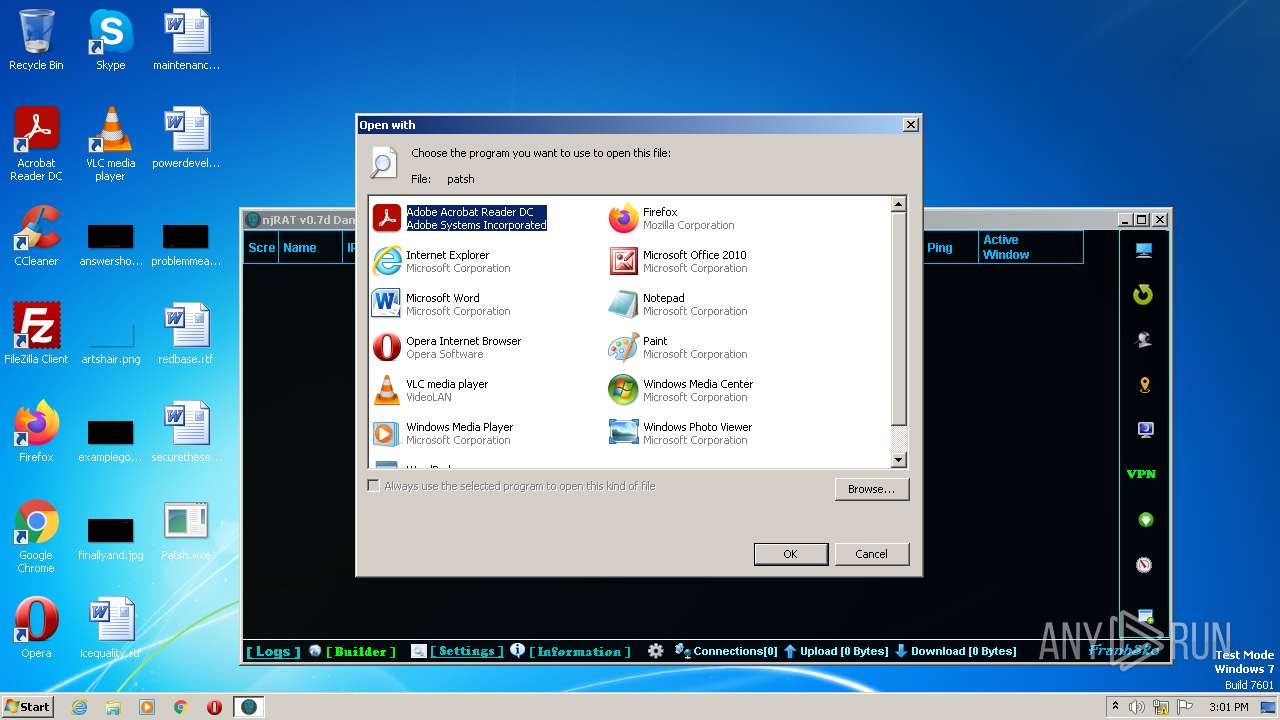Click njRAT green circular download icon
Viewport: 1280px width, 720px height.
click(1146, 520)
